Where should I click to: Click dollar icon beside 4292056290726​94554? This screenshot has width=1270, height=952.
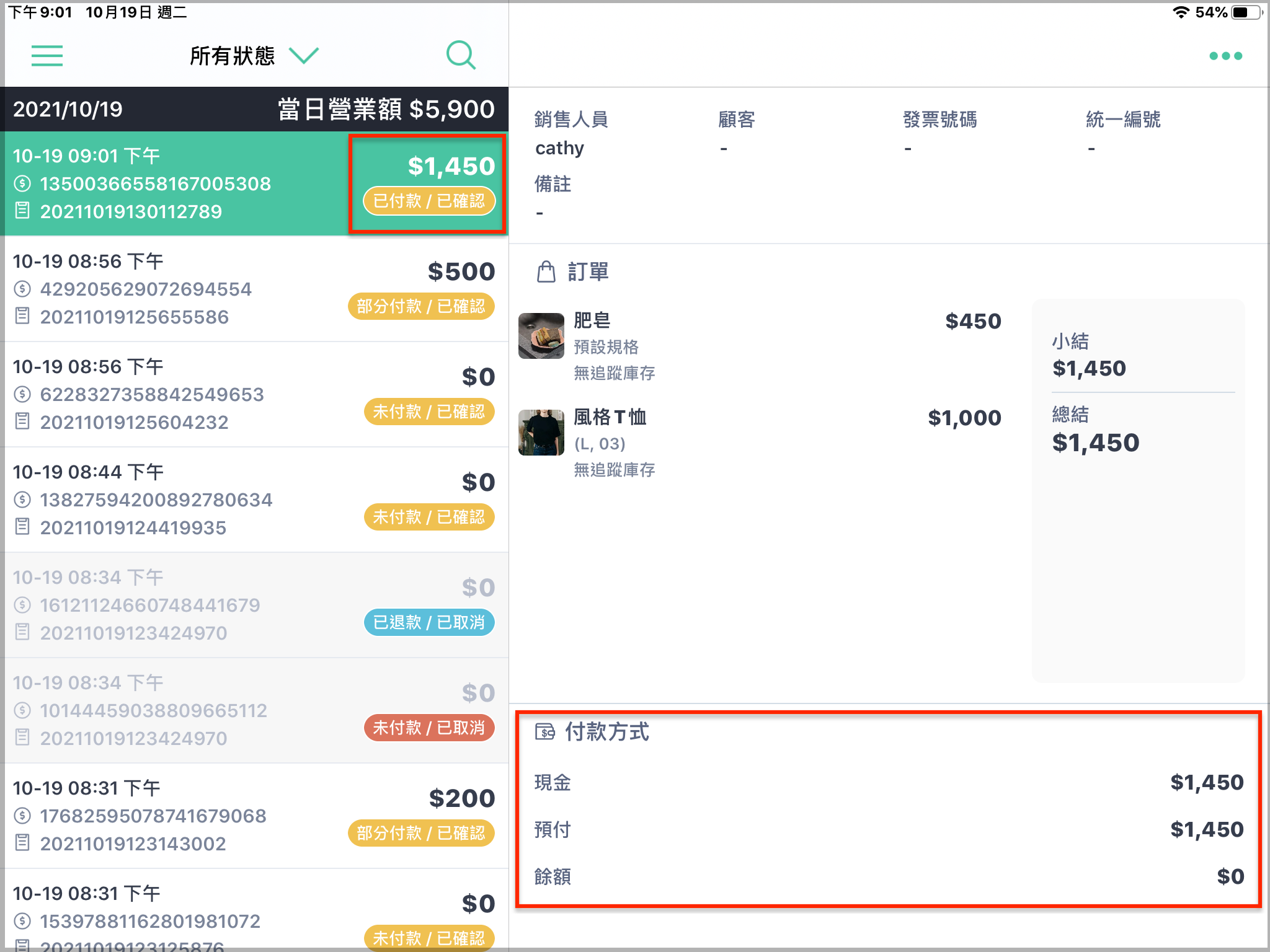(x=22, y=289)
